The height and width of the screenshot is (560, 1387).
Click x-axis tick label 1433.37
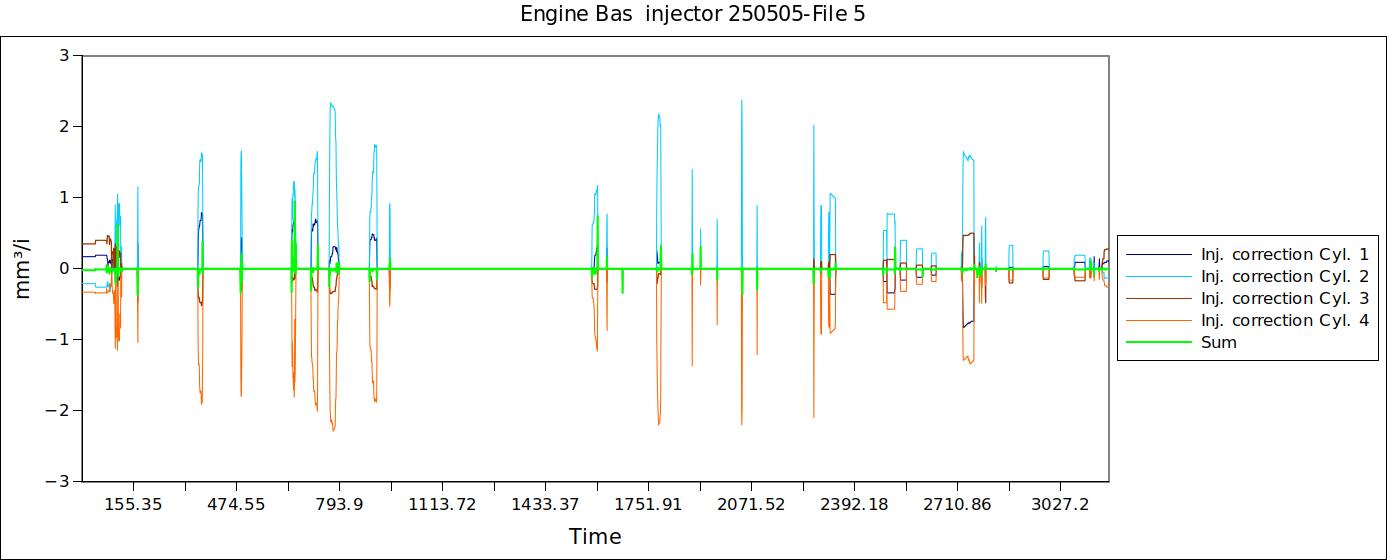click(545, 504)
